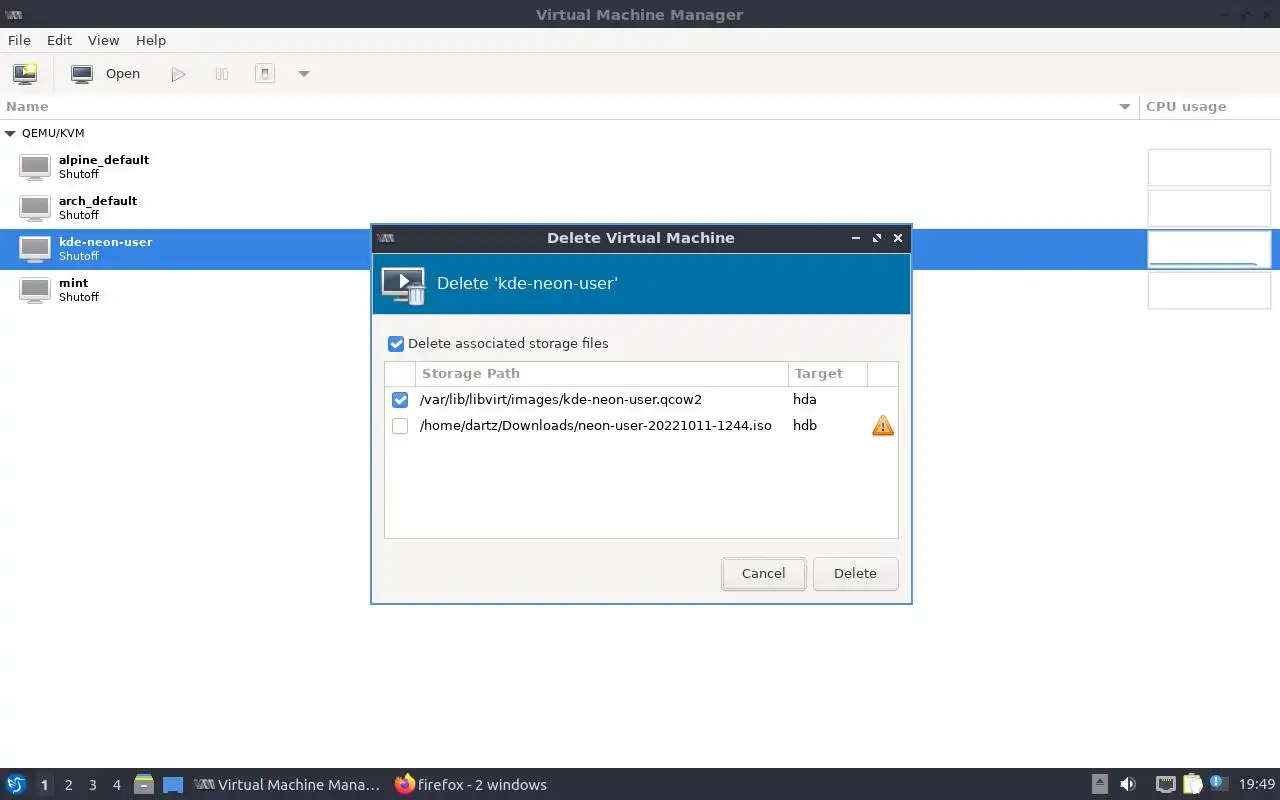Click the CPU usage column header
The image size is (1280, 800).
(1209, 107)
